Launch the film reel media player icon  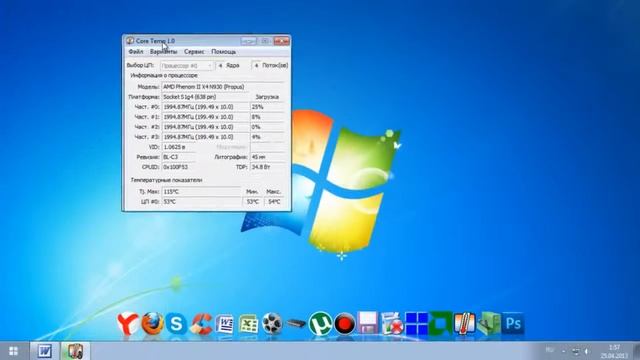coord(272,324)
